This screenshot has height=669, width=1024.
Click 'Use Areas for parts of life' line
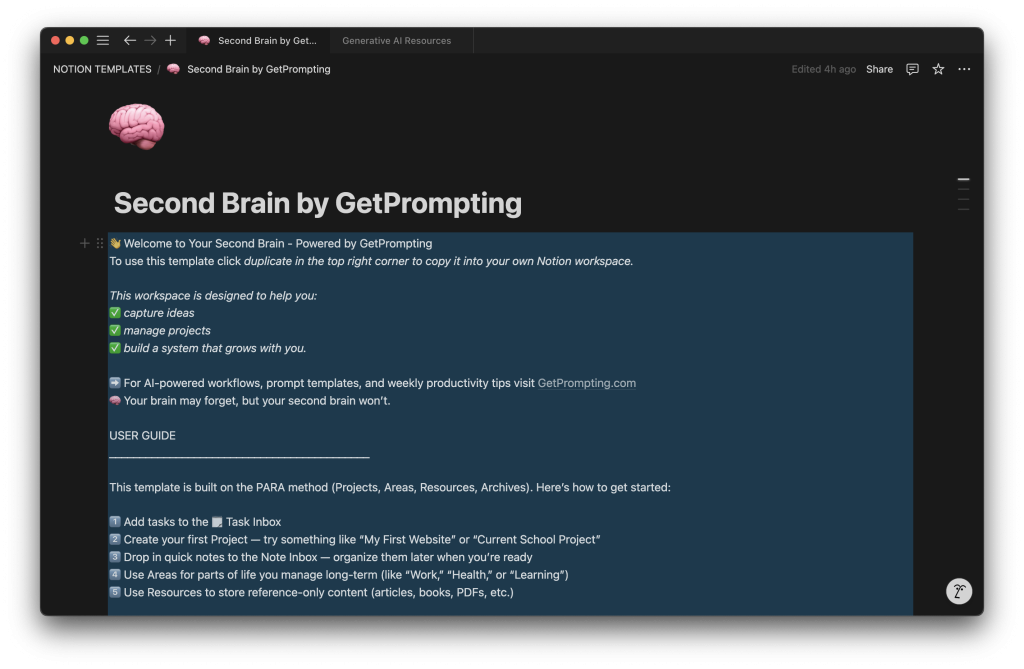[x=339, y=575]
